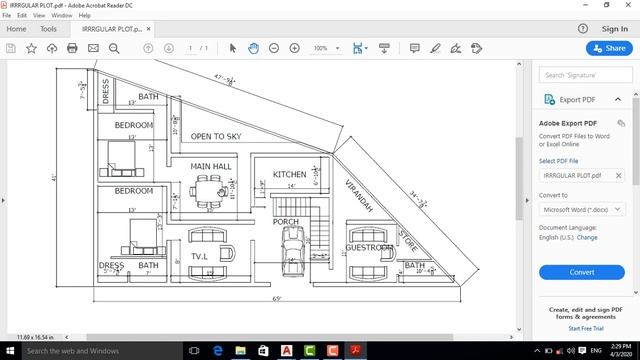Click the 11.69 x 16.54 in page size
640x360 pixels.
tap(35, 338)
